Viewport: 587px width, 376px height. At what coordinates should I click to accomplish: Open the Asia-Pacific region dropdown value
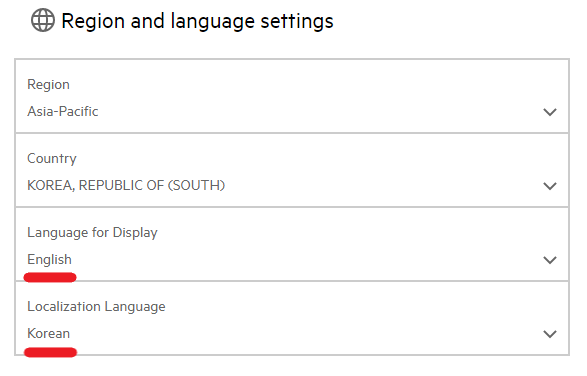pyautogui.click(x=63, y=111)
